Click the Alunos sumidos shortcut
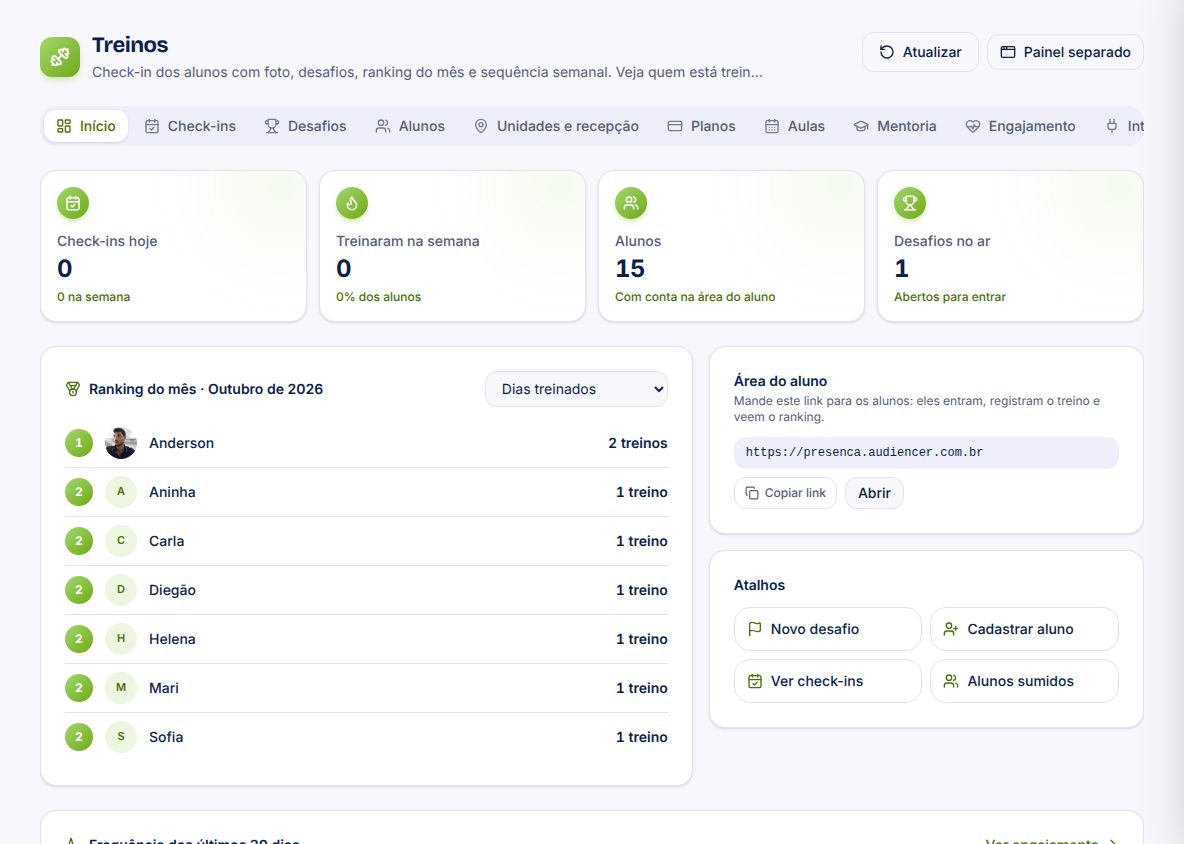Image resolution: width=1184 pixels, height=844 pixels. 1024,681
